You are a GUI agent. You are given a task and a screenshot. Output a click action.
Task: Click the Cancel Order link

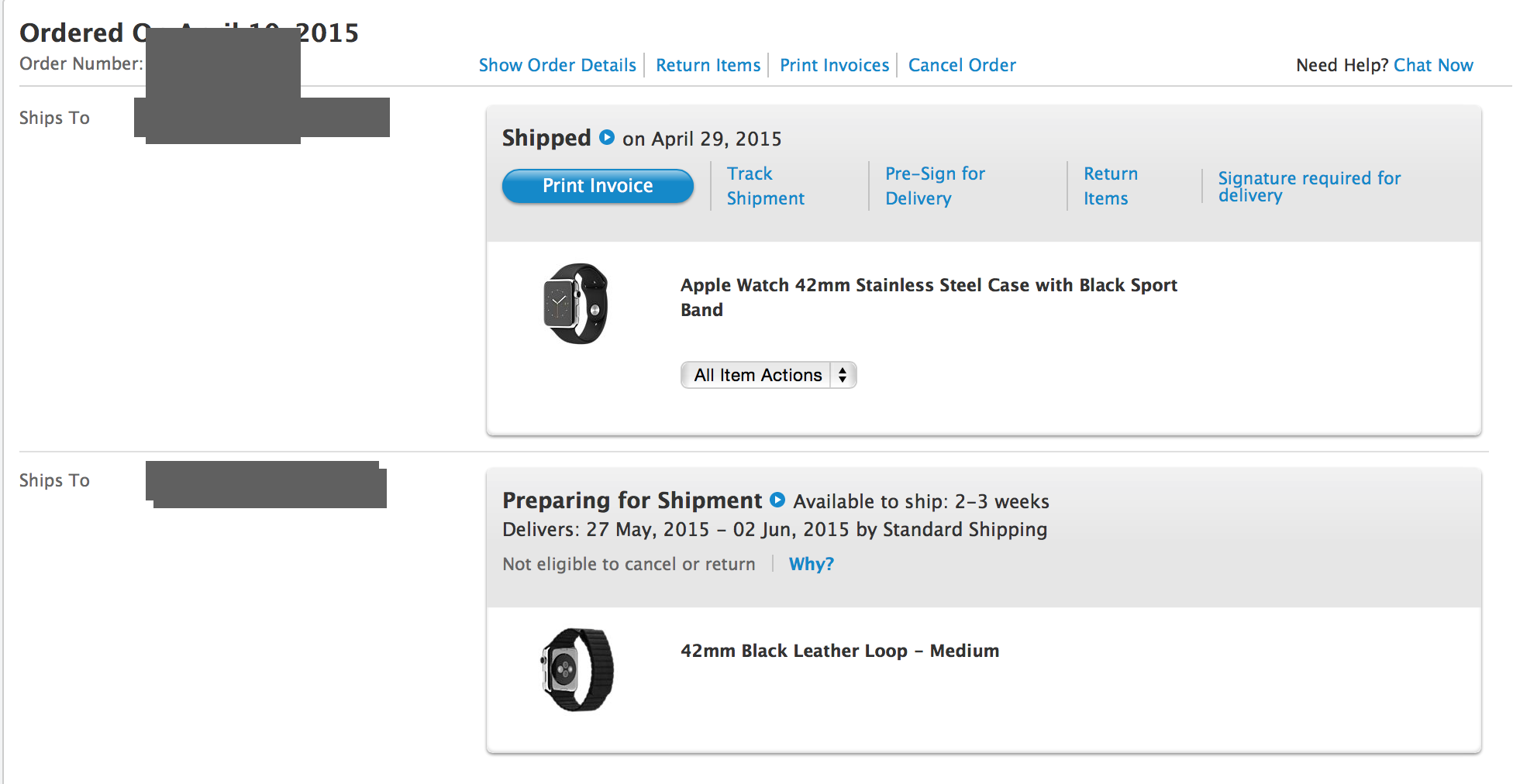tap(962, 65)
